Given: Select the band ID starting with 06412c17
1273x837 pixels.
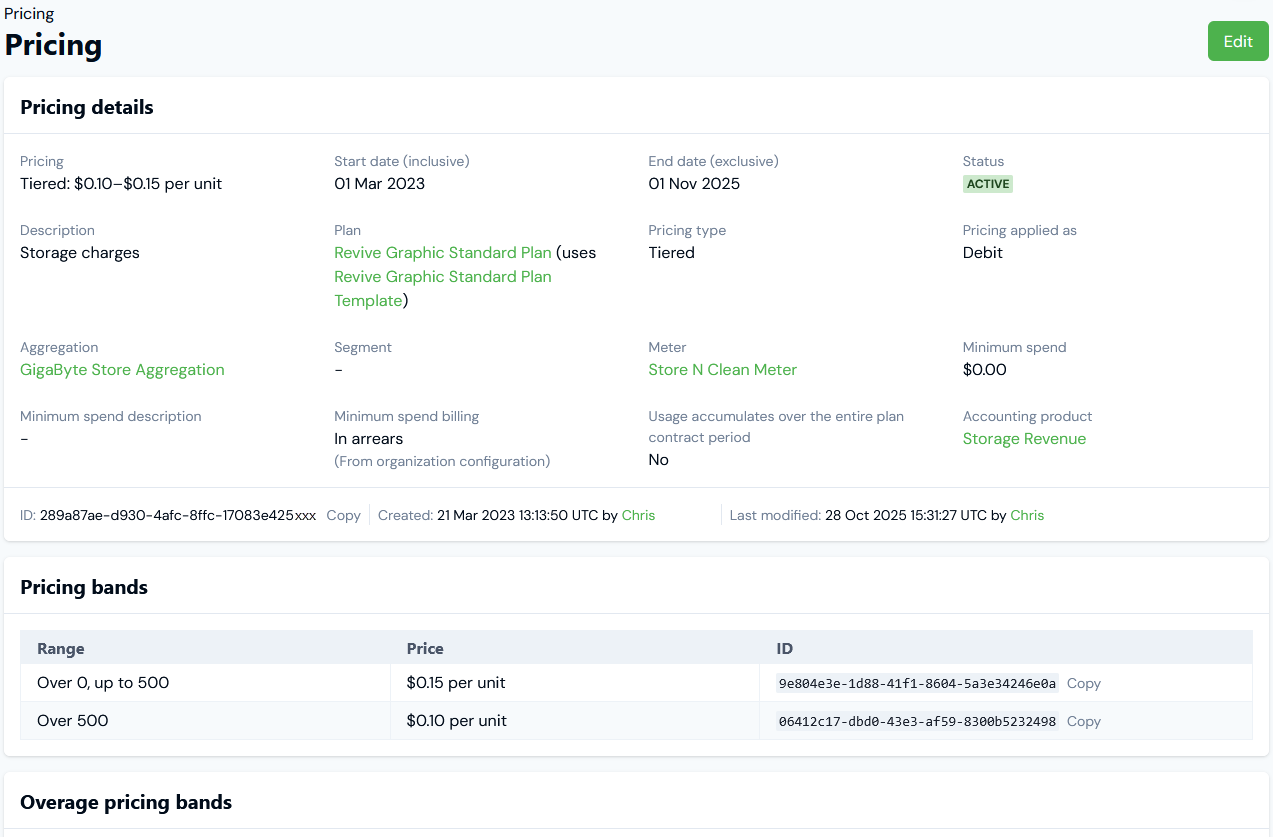Looking at the screenshot, I should [x=917, y=722].
